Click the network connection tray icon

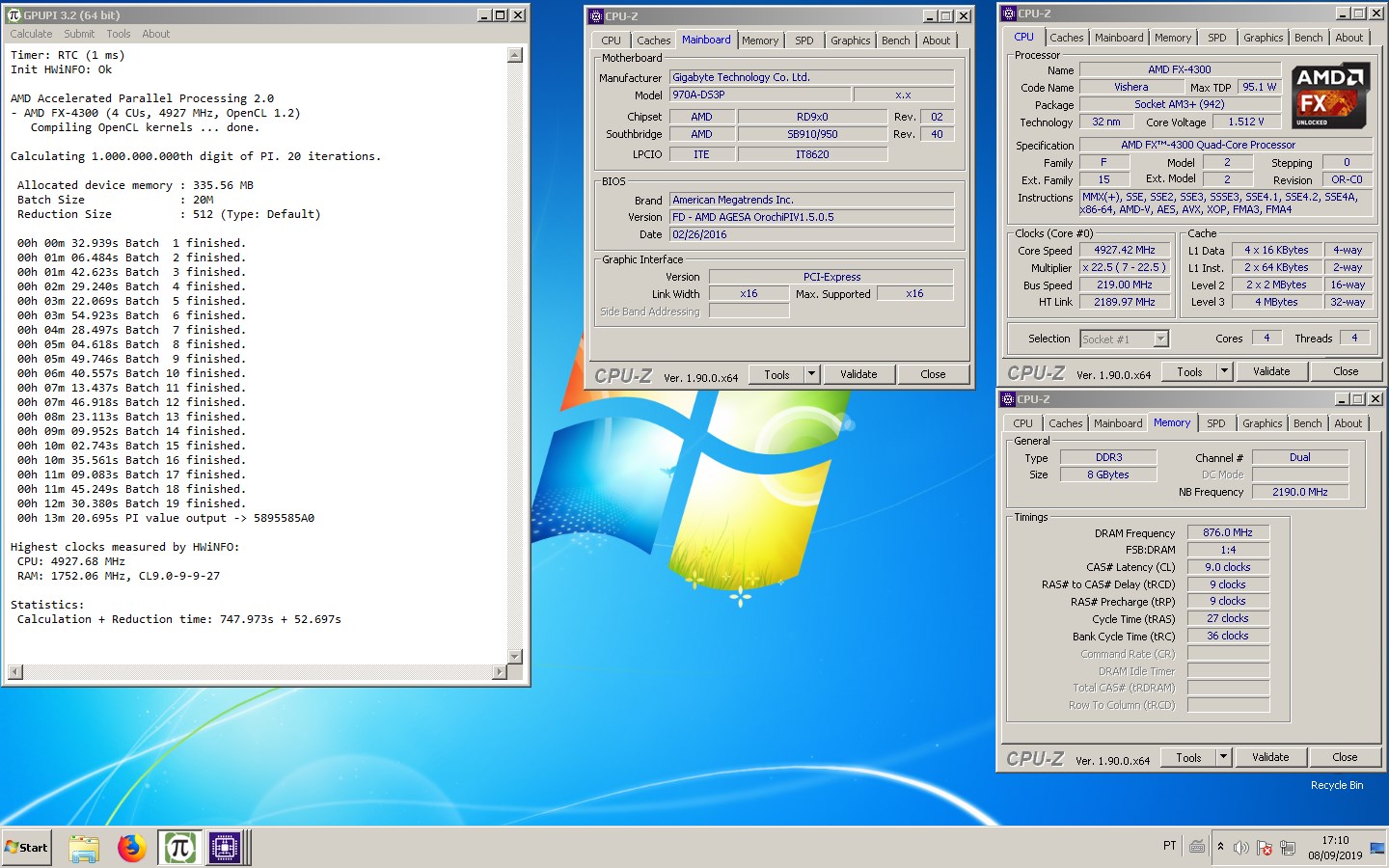point(1288,848)
